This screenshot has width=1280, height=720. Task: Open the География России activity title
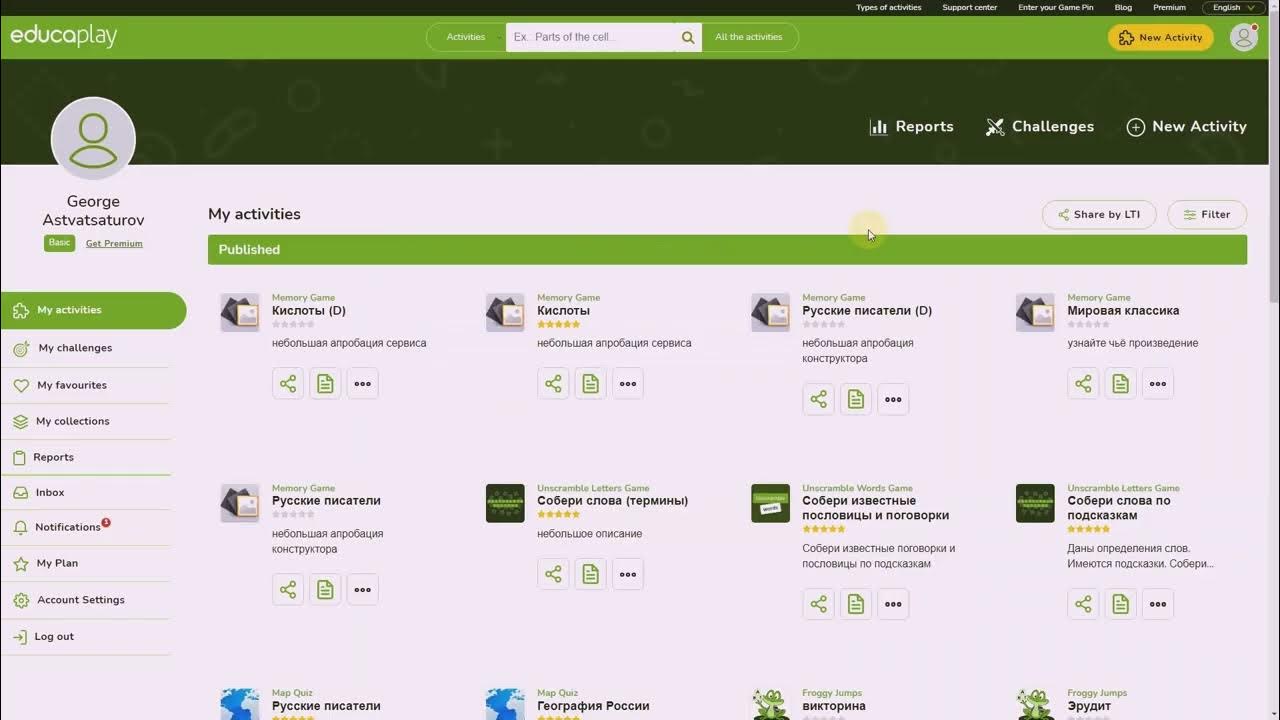593,706
